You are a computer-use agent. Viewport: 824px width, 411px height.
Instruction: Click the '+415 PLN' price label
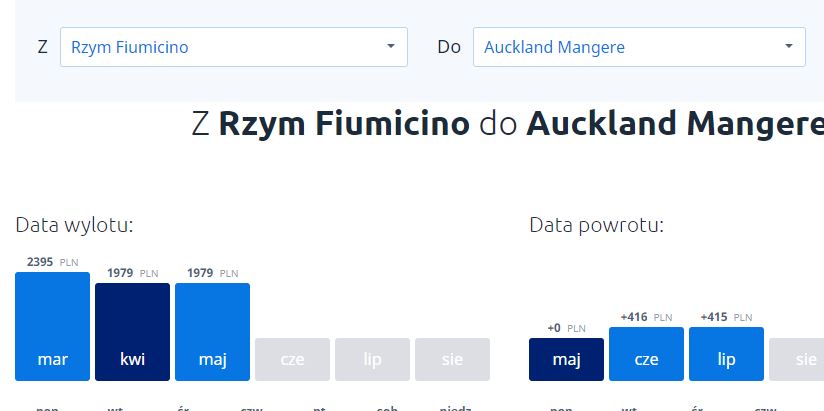726,317
